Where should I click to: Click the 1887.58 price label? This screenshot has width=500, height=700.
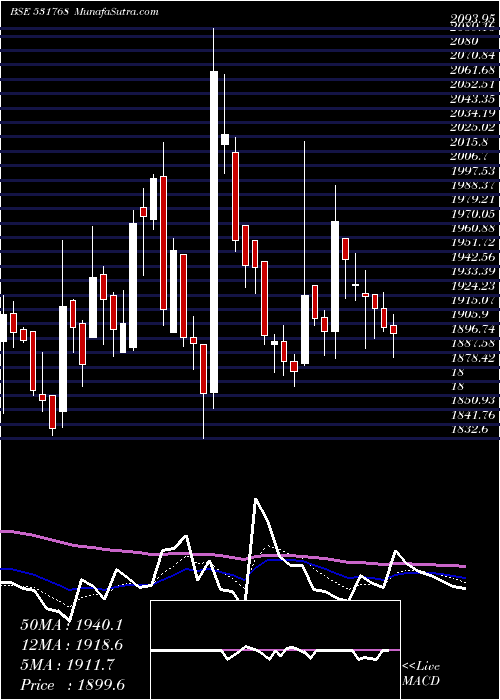[473, 343]
